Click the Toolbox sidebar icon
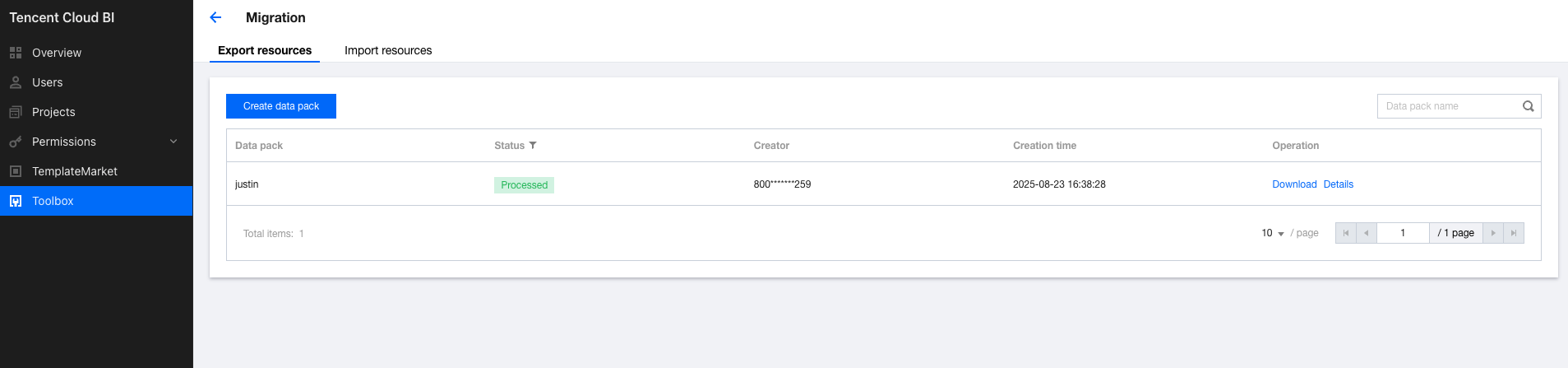 point(16,201)
